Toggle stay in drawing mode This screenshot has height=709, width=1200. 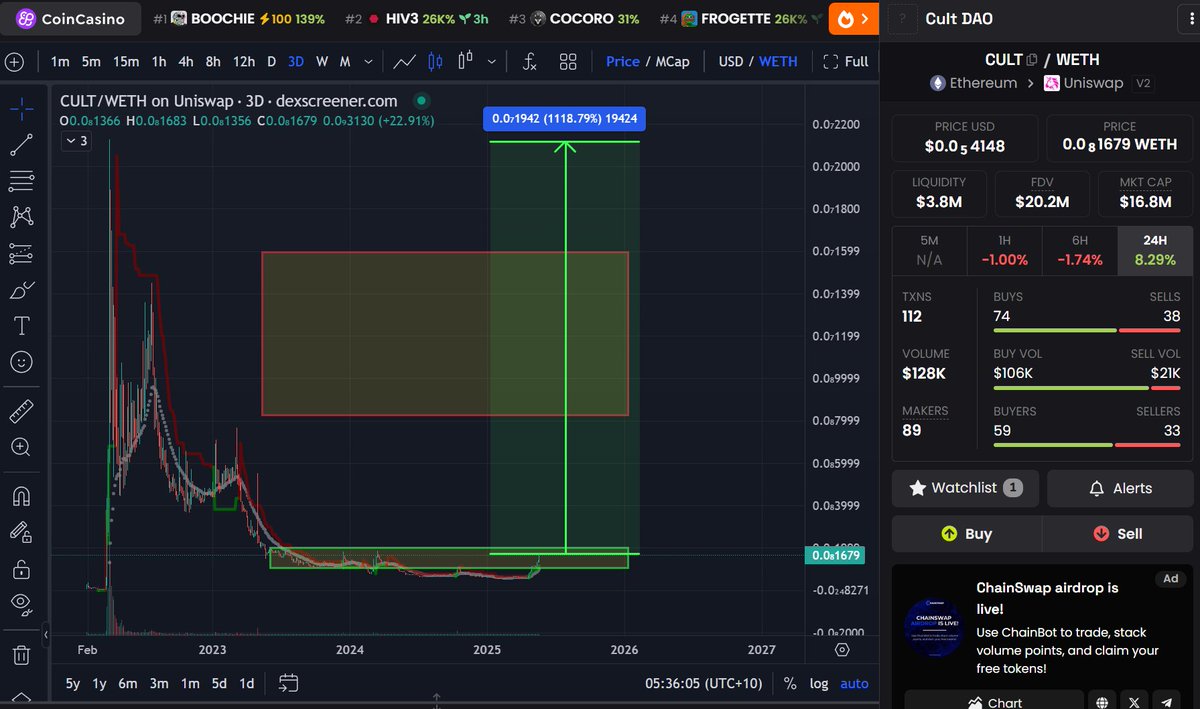click(x=21, y=532)
